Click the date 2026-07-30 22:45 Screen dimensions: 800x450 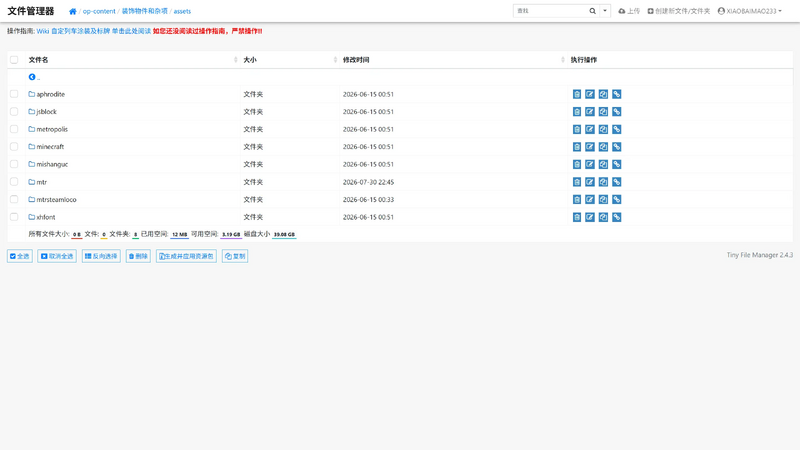coord(368,182)
